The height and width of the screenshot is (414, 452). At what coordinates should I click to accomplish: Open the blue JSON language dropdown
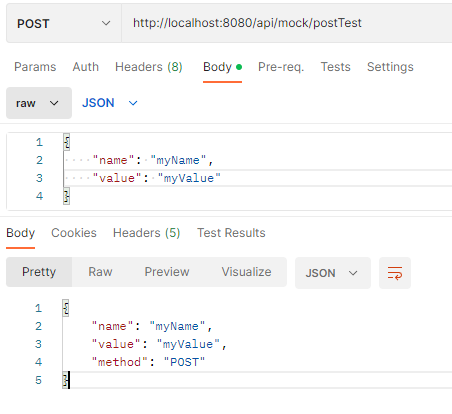pos(110,103)
